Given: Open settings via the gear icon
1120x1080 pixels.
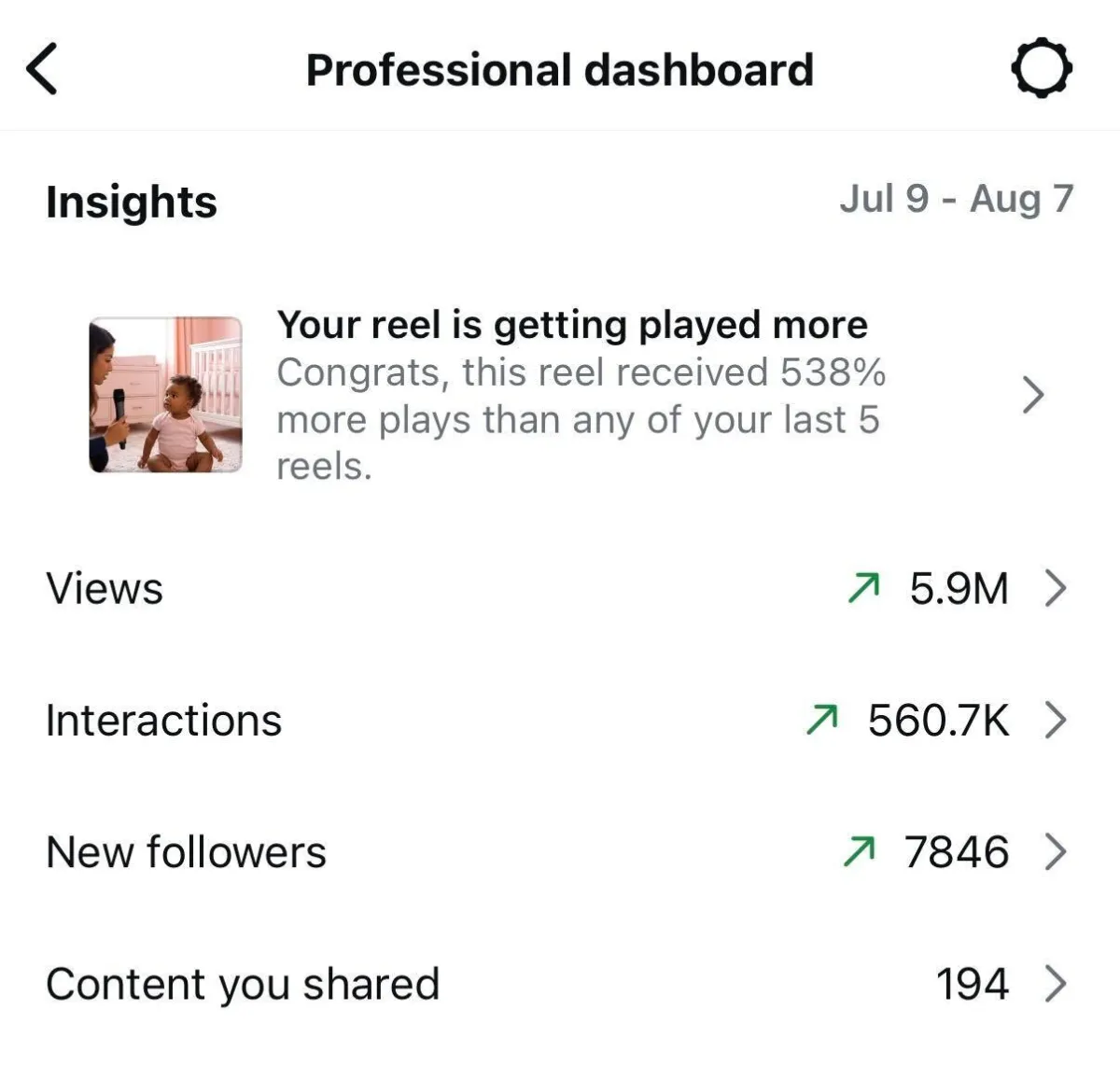Looking at the screenshot, I should pos(1041,69).
